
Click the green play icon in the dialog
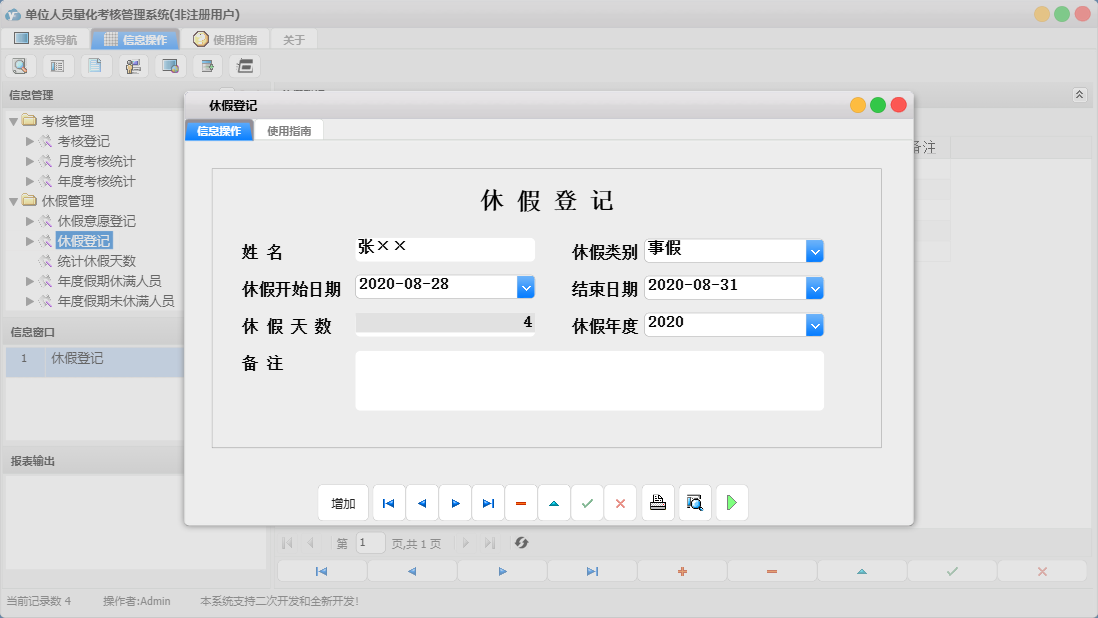point(731,503)
